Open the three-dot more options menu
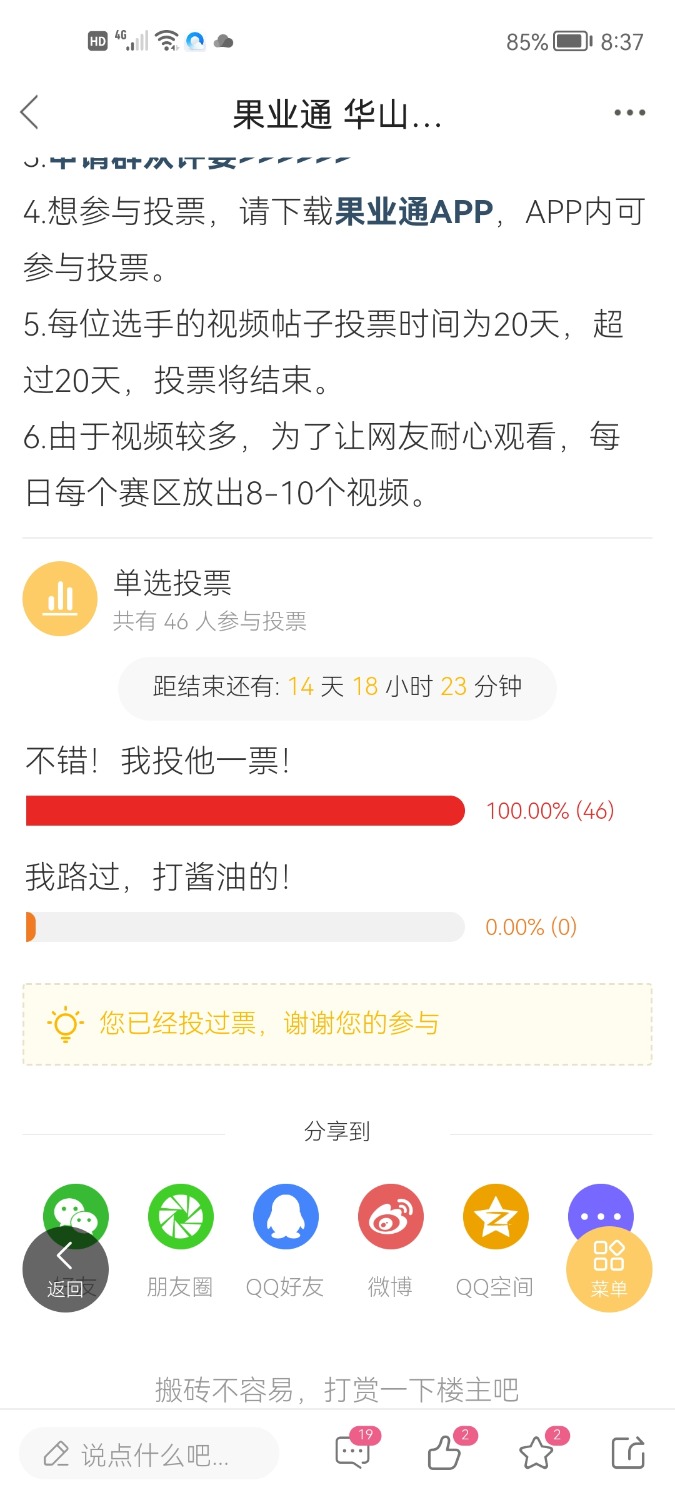The image size is (675, 1500). (629, 113)
